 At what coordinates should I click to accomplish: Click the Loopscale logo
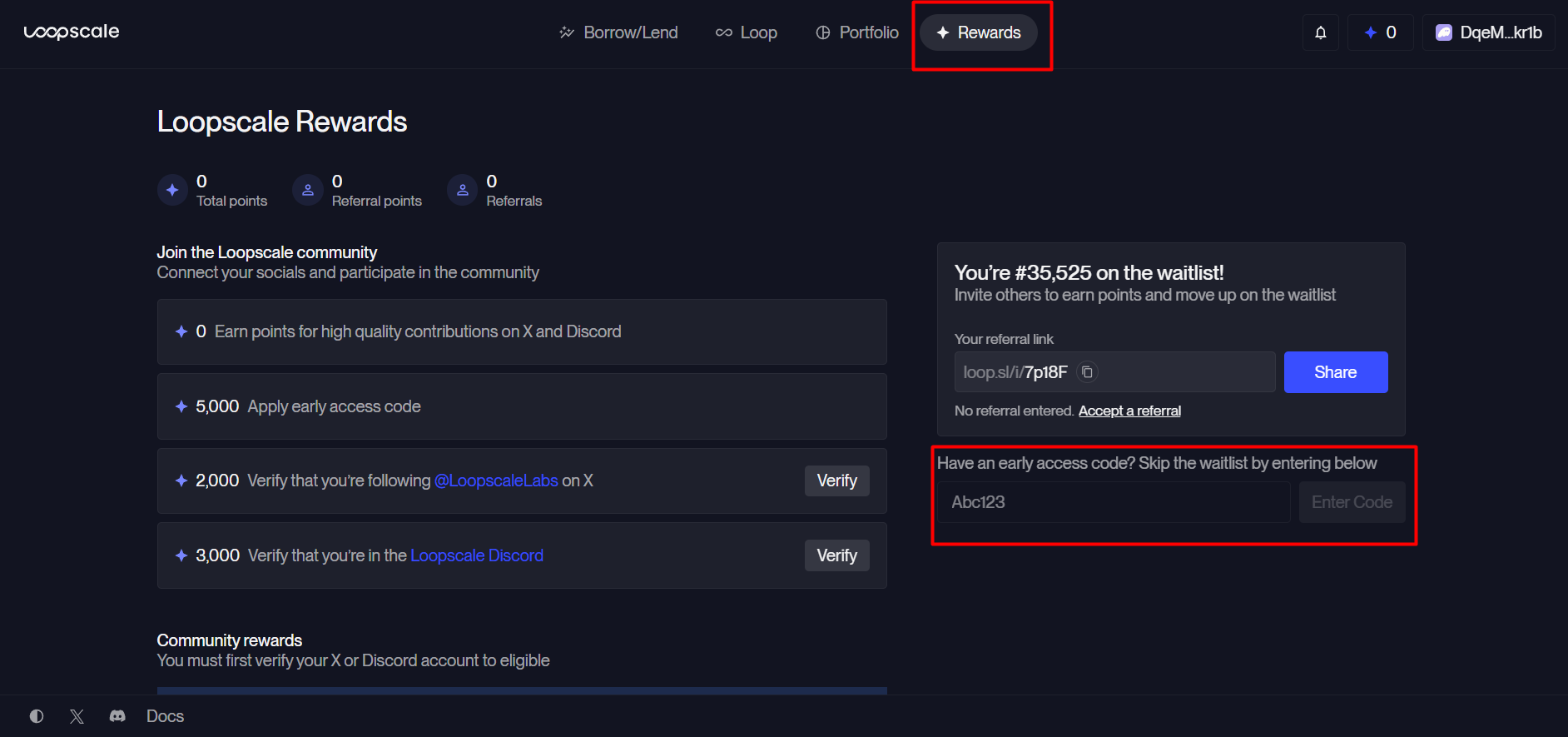(x=72, y=32)
